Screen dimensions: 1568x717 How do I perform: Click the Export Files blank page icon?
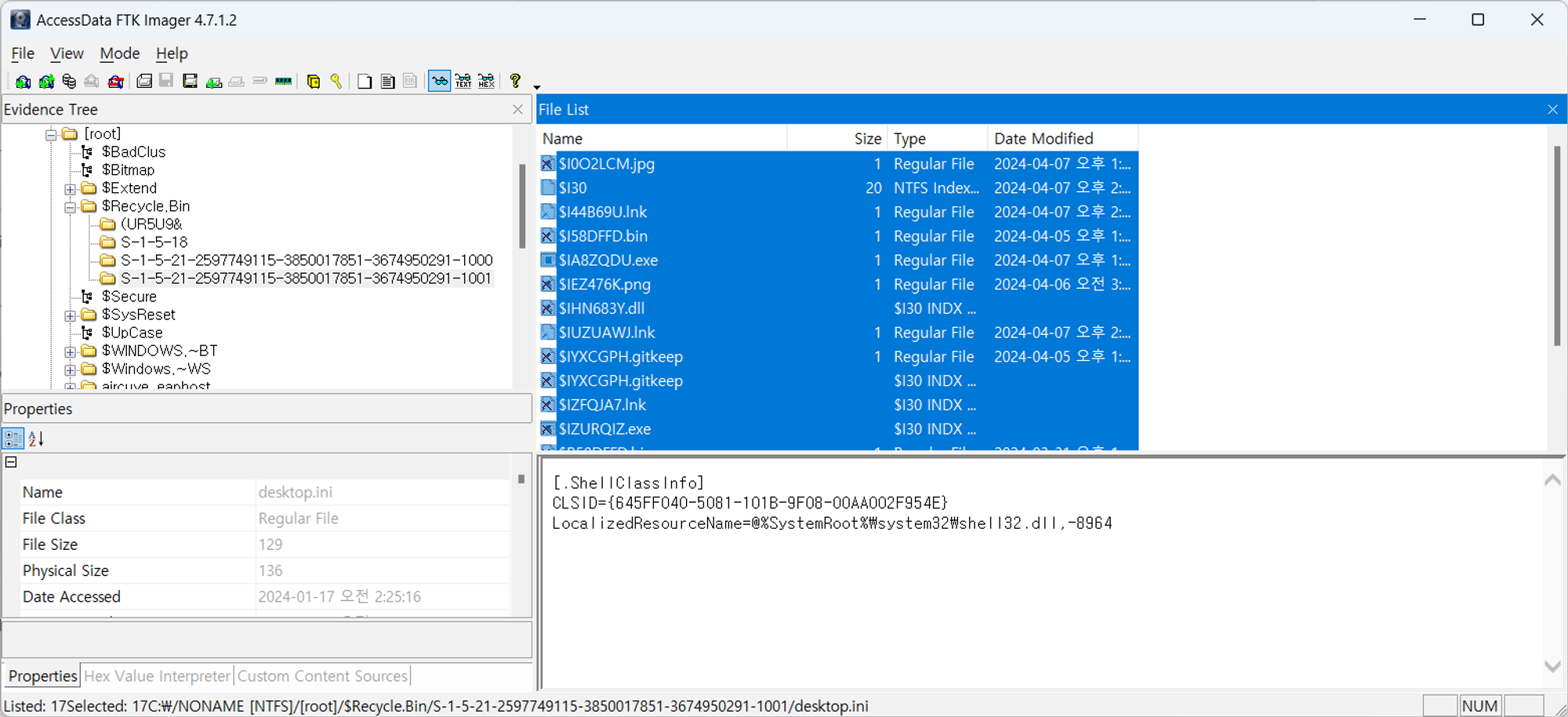pyautogui.click(x=365, y=81)
